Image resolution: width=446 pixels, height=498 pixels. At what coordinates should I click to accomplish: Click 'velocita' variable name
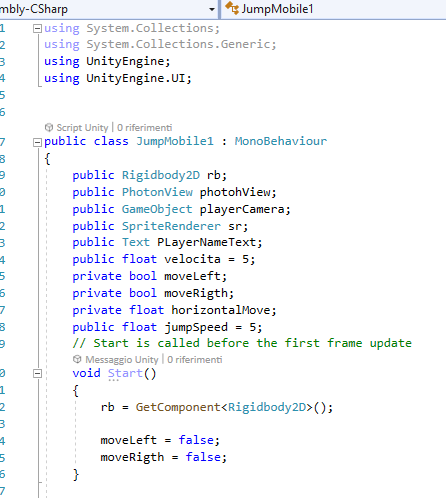click(x=192, y=259)
